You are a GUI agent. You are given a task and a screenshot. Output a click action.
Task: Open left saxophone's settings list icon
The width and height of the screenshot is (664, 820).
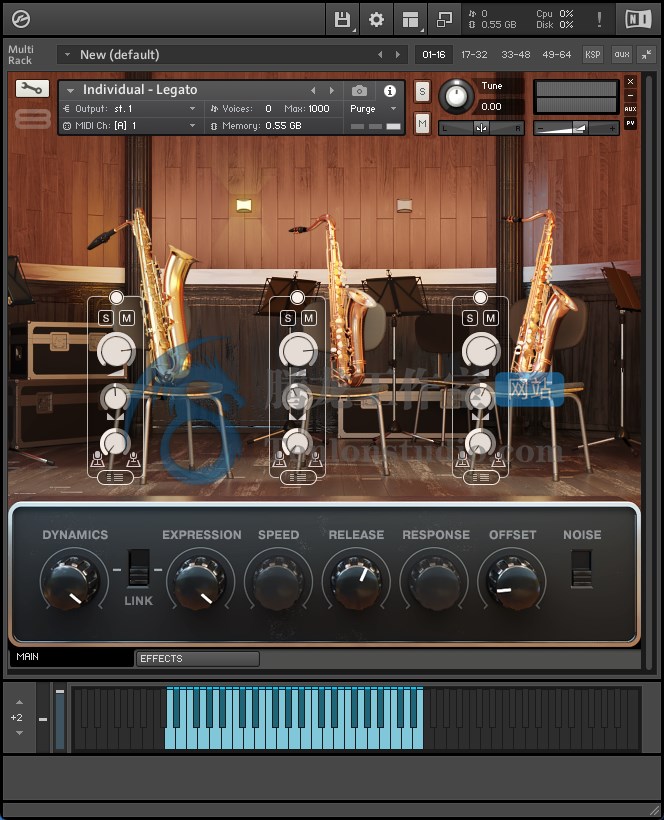tap(115, 477)
